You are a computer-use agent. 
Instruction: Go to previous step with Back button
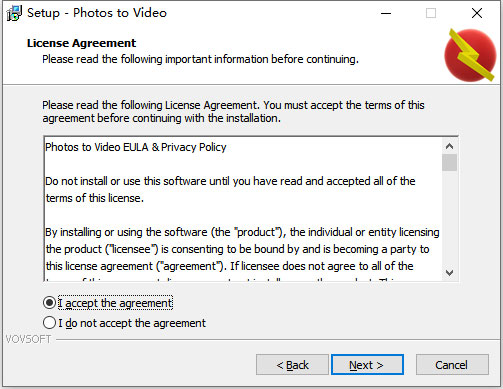(x=292, y=365)
